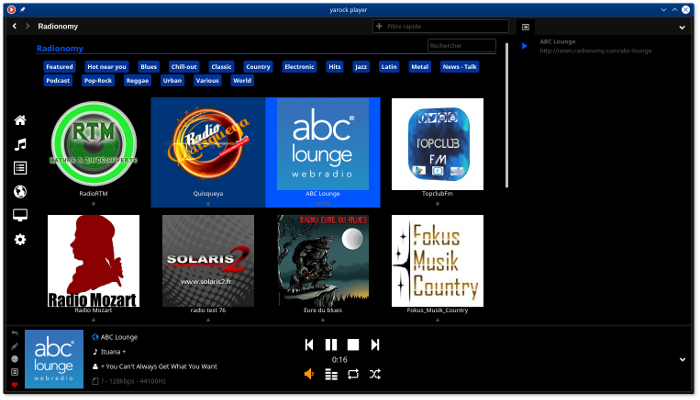
Task: Click the blue play arrow beside ABC Lounge
Action: pos(525,46)
